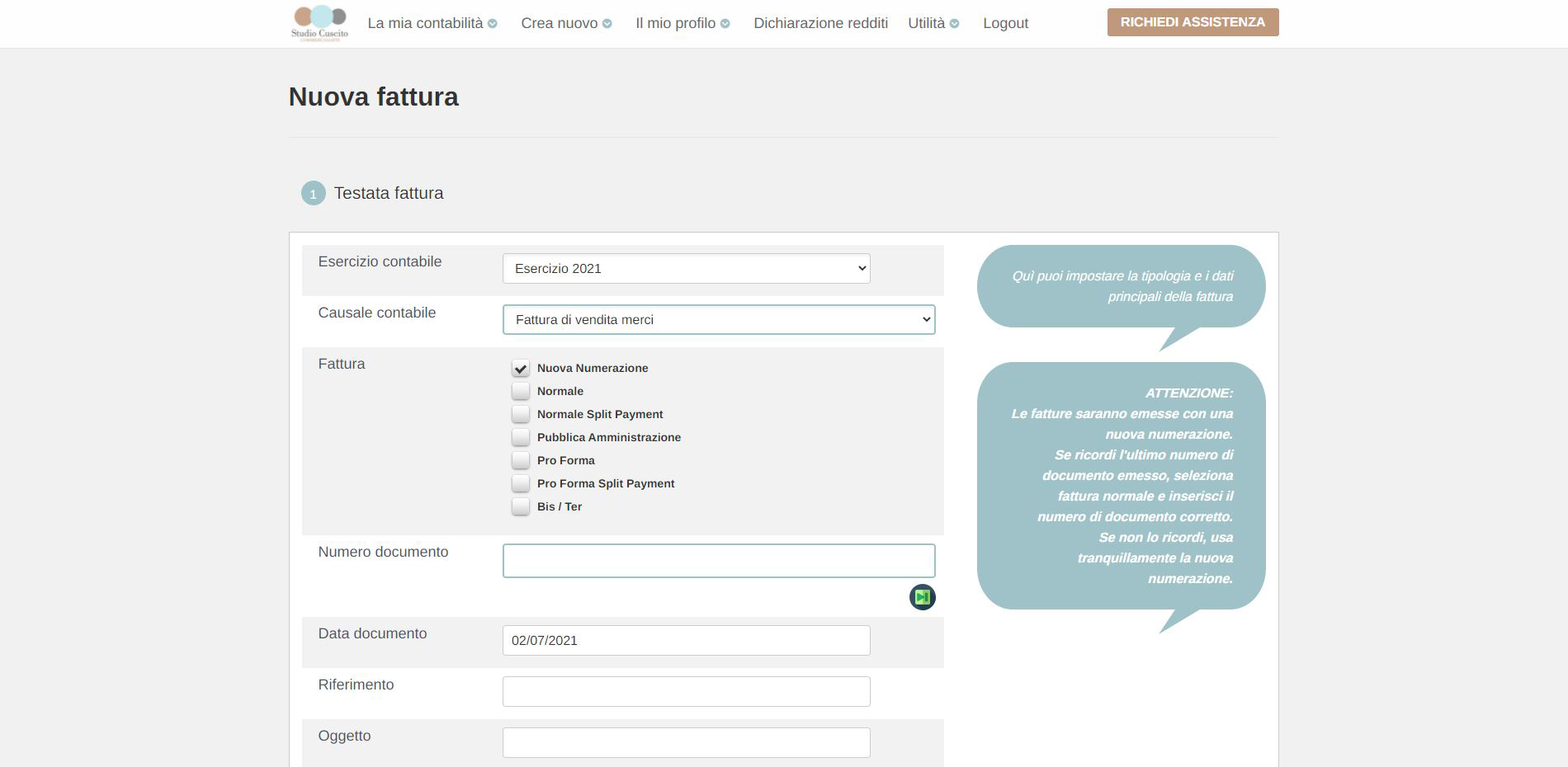Check the Bis / Ter option
This screenshot has width=1568, height=767.
pyautogui.click(x=521, y=507)
